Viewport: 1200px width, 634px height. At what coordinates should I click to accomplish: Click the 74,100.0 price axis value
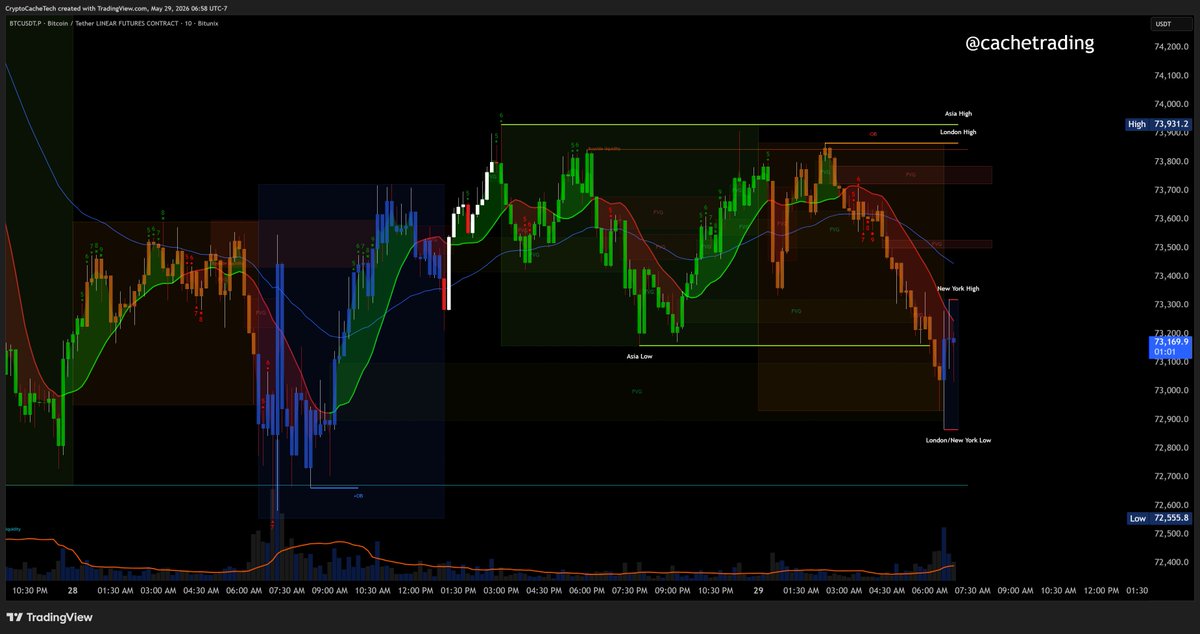pyautogui.click(x=1172, y=76)
